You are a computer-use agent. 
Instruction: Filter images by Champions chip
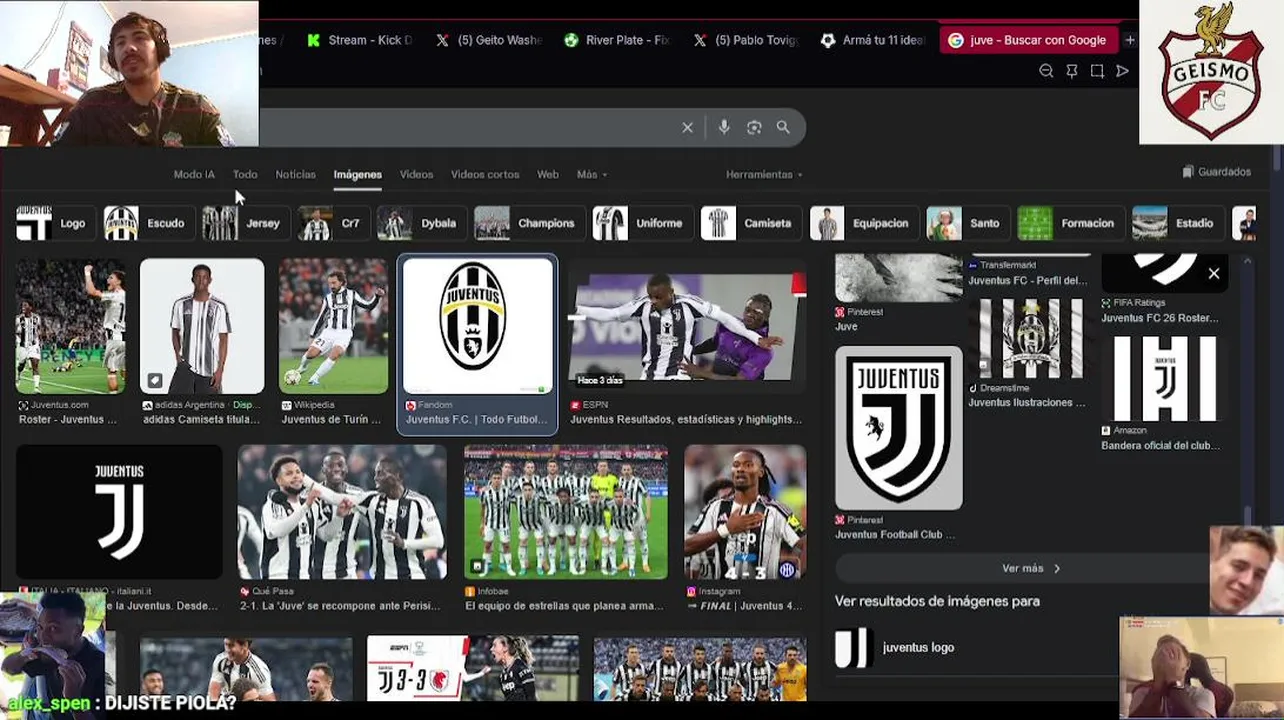tap(527, 223)
